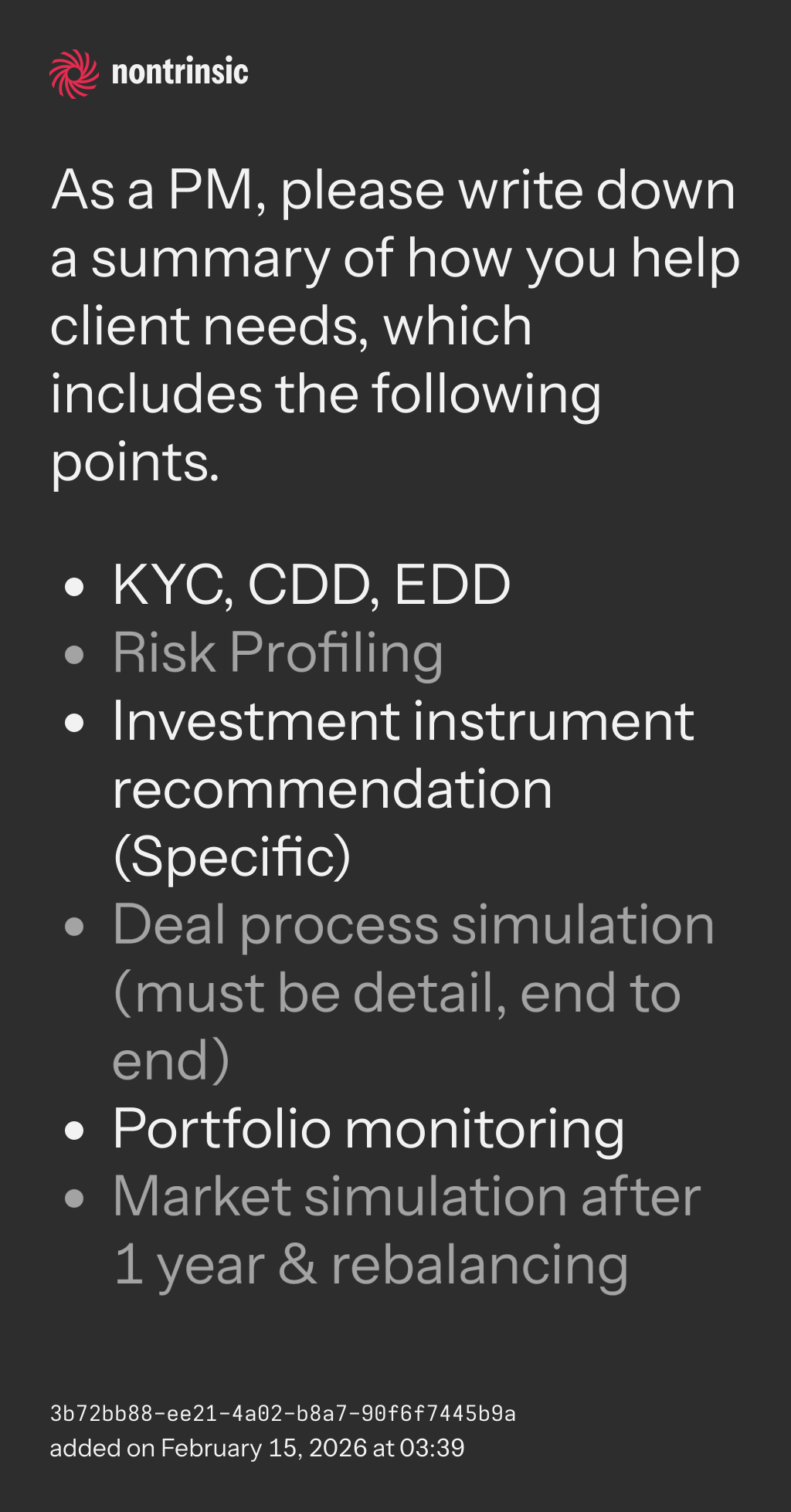Click the bullet dot beside 'Risk Profiling'

coord(74,655)
